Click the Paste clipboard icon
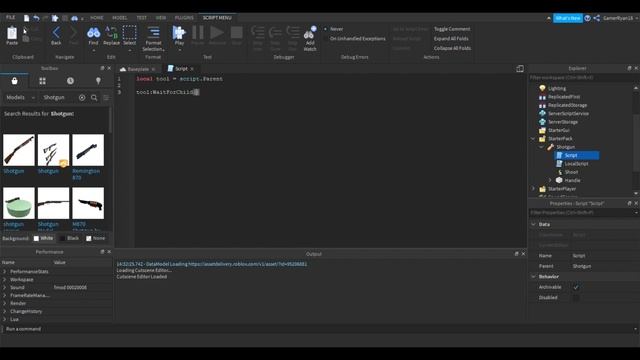 click(x=12, y=33)
